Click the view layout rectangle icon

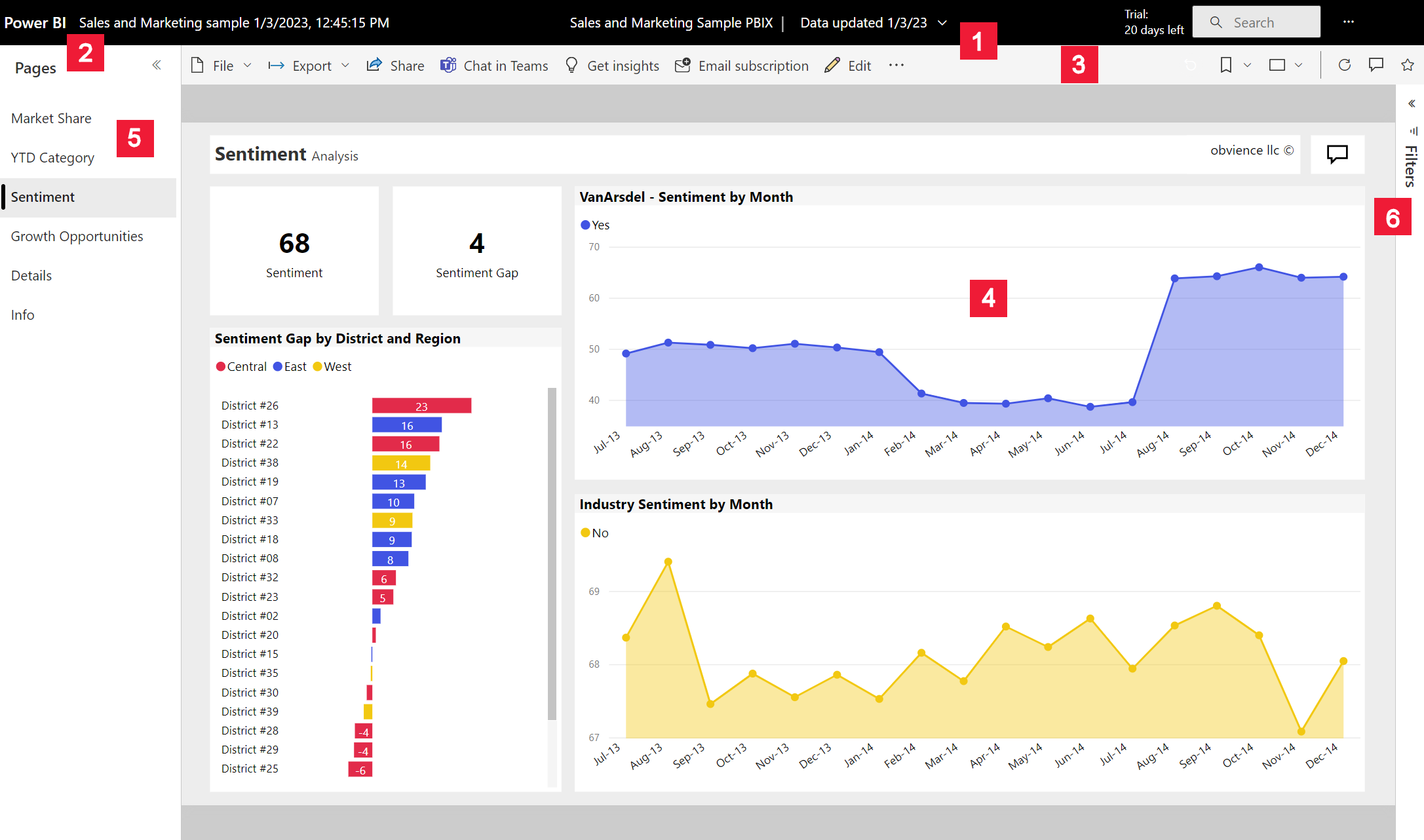[x=1277, y=65]
